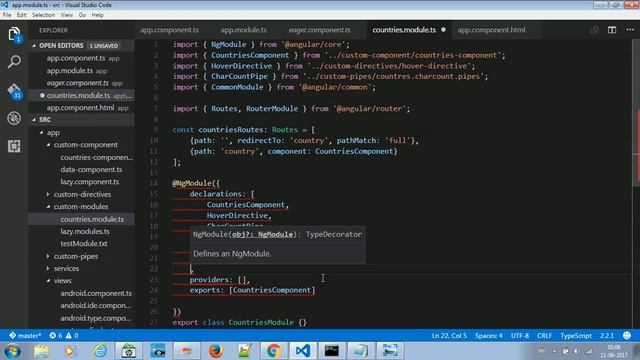Click the feedback smiley in status bar
The height and width of the screenshot is (360, 640).
pyautogui.click(x=627, y=336)
